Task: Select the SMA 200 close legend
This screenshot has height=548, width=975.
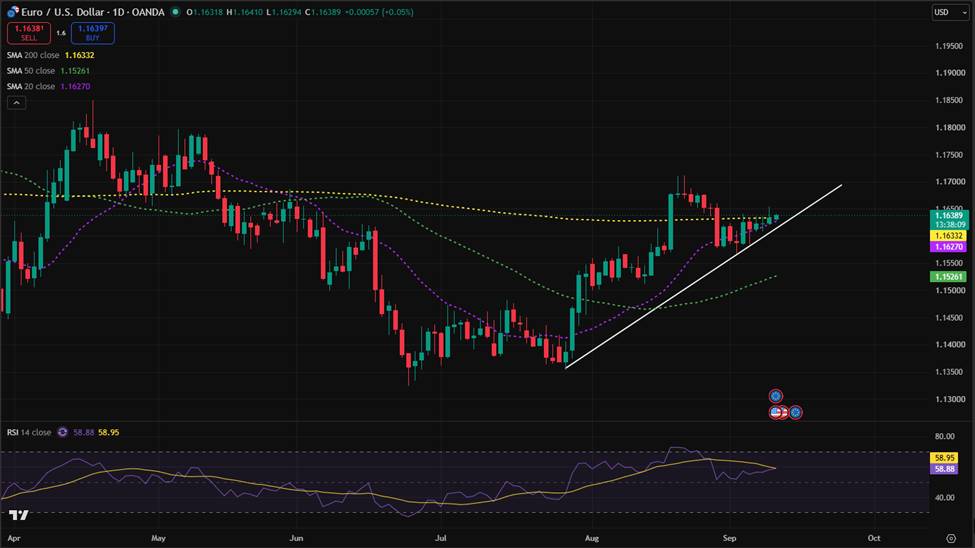Action: coord(33,55)
